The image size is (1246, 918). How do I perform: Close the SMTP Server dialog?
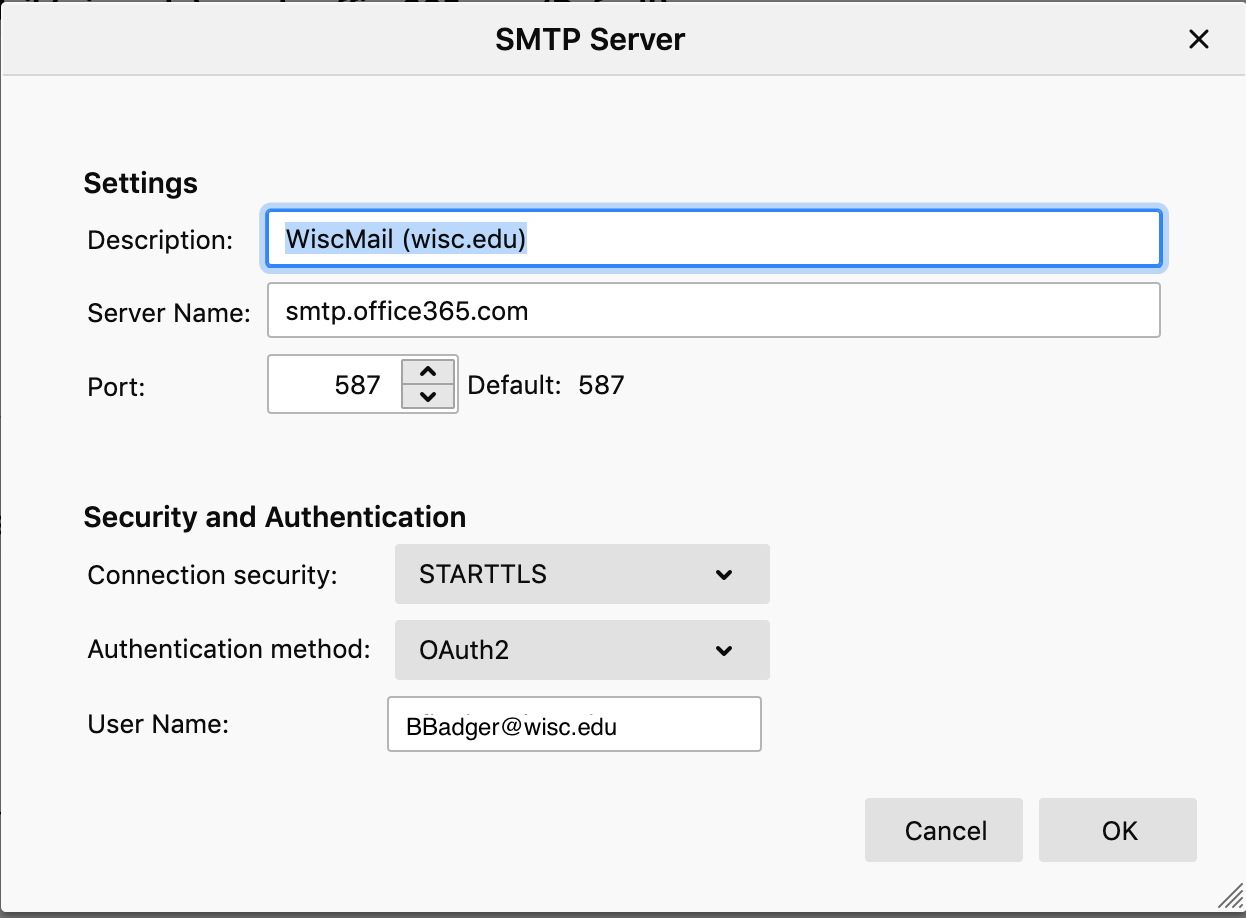(x=1198, y=40)
